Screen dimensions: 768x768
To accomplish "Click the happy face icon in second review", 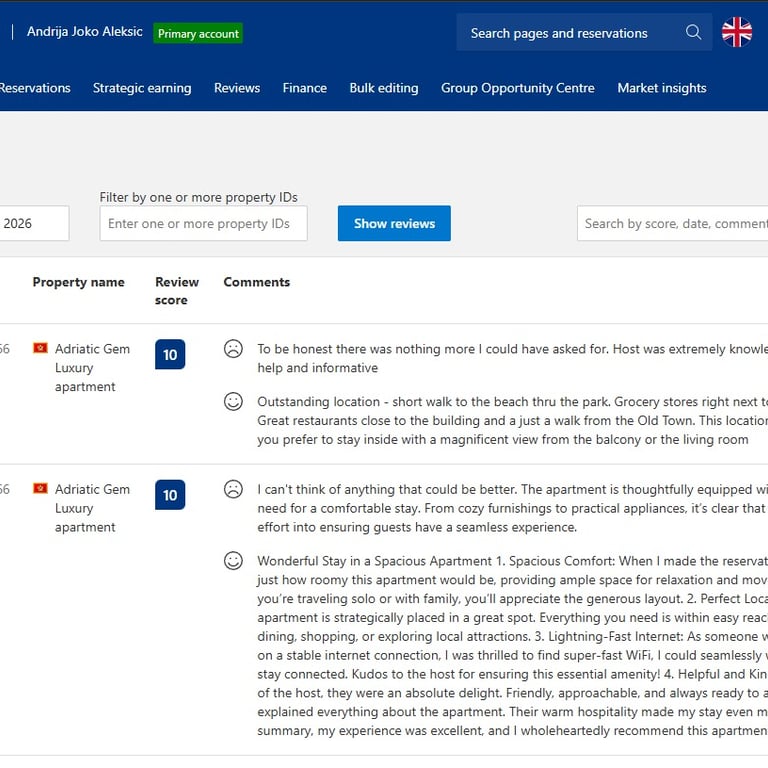I will point(233,561).
